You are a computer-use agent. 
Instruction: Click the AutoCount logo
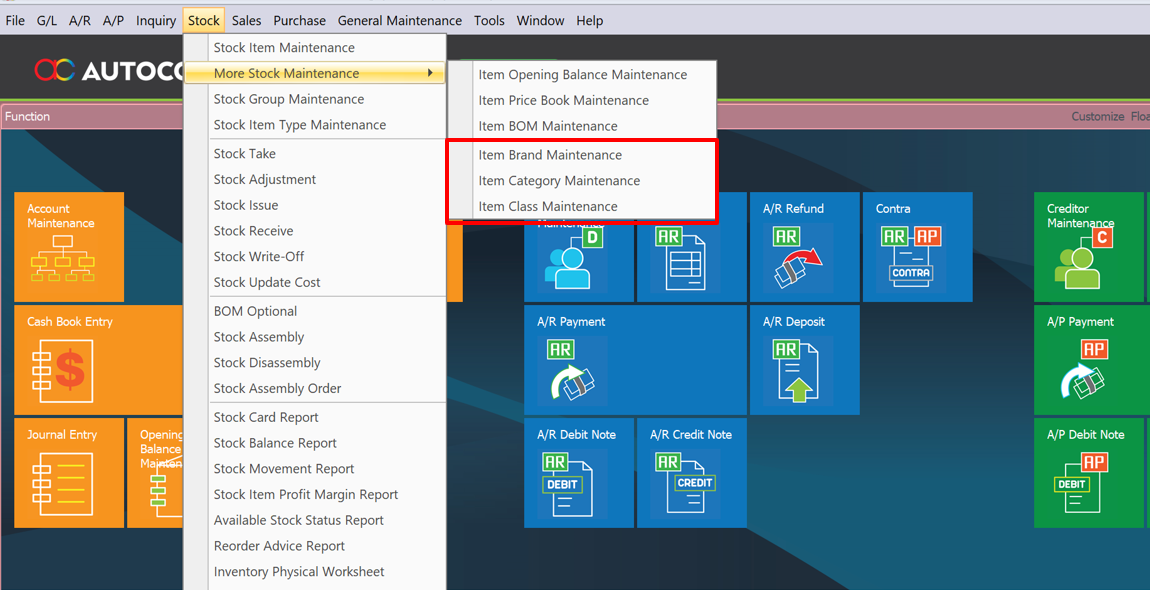pyautogui.click(x=109, y=70)
